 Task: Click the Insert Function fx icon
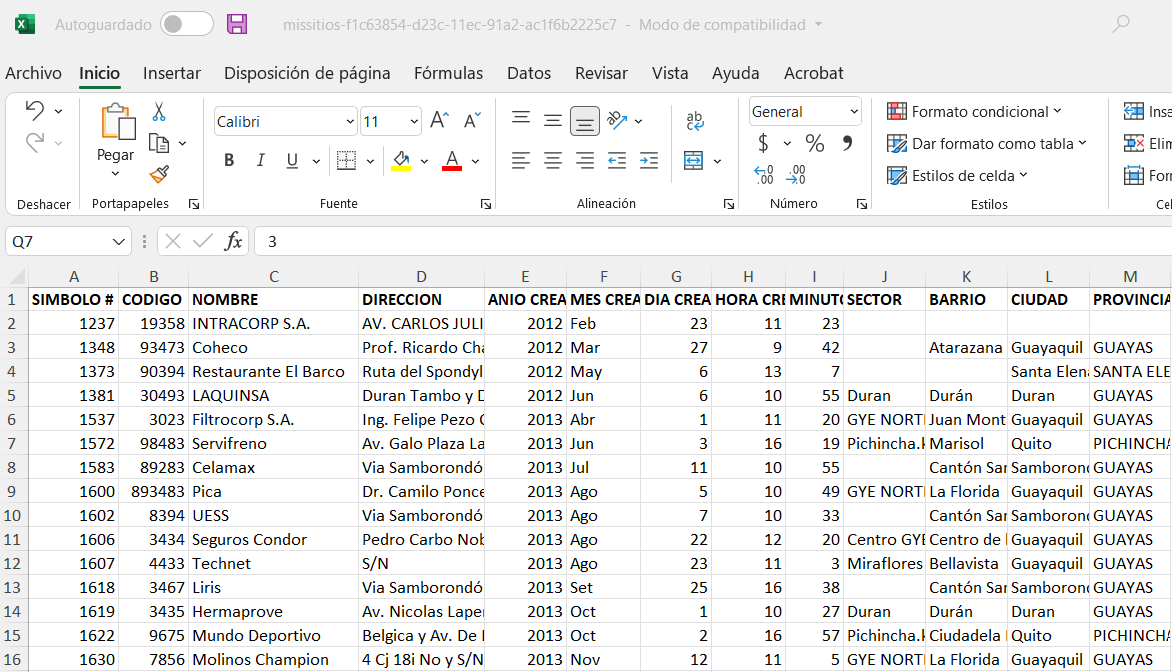pyautogui.click(x=233, y=241)
